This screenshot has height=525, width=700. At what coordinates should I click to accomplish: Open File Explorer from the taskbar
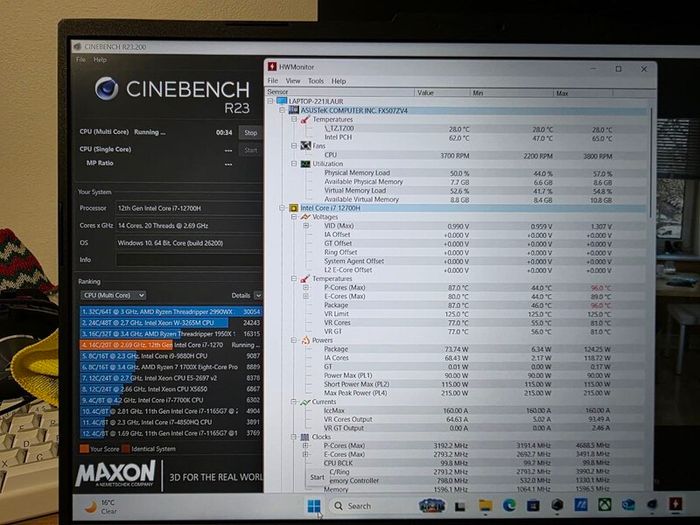[485, 505]
